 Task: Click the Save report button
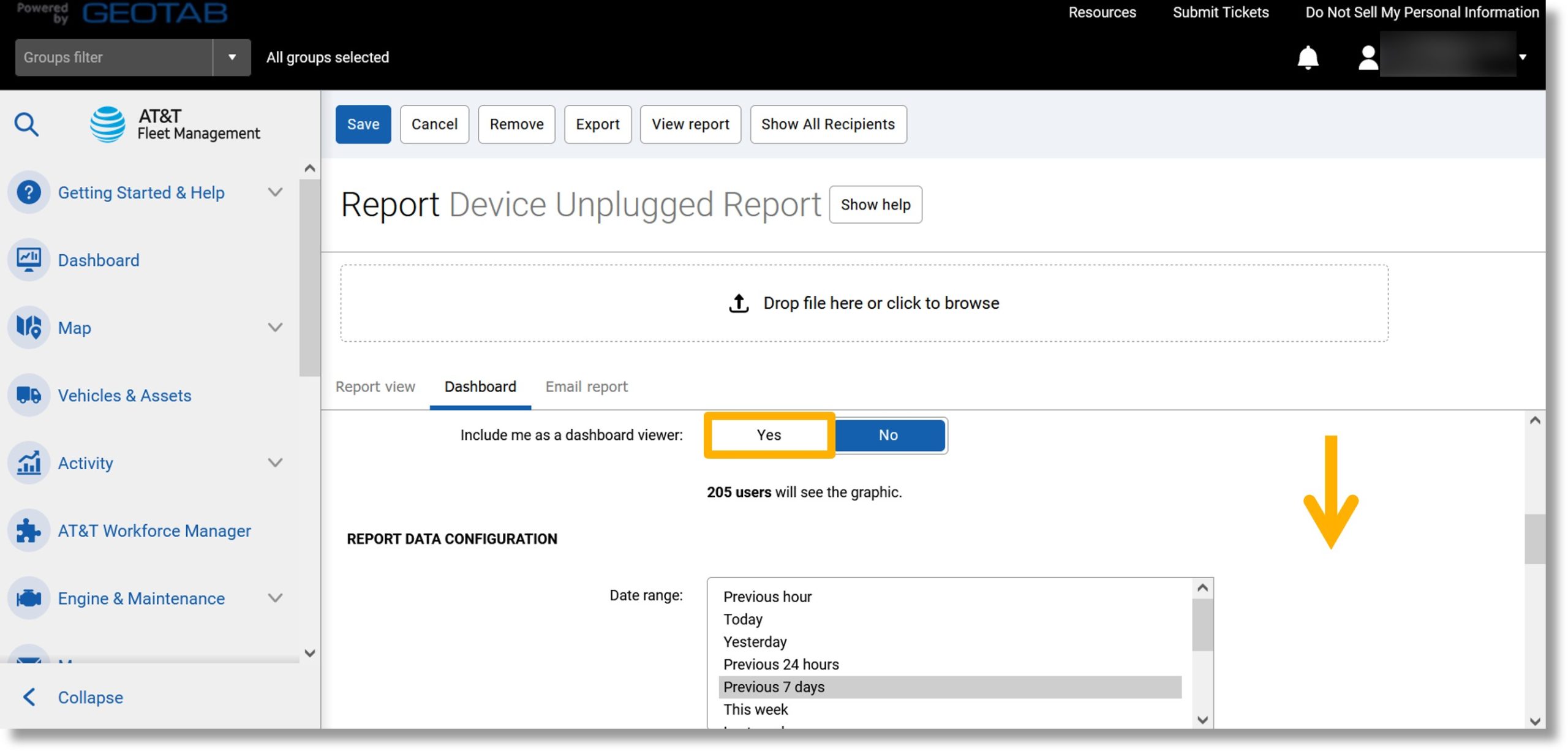[x=363, y=124]
